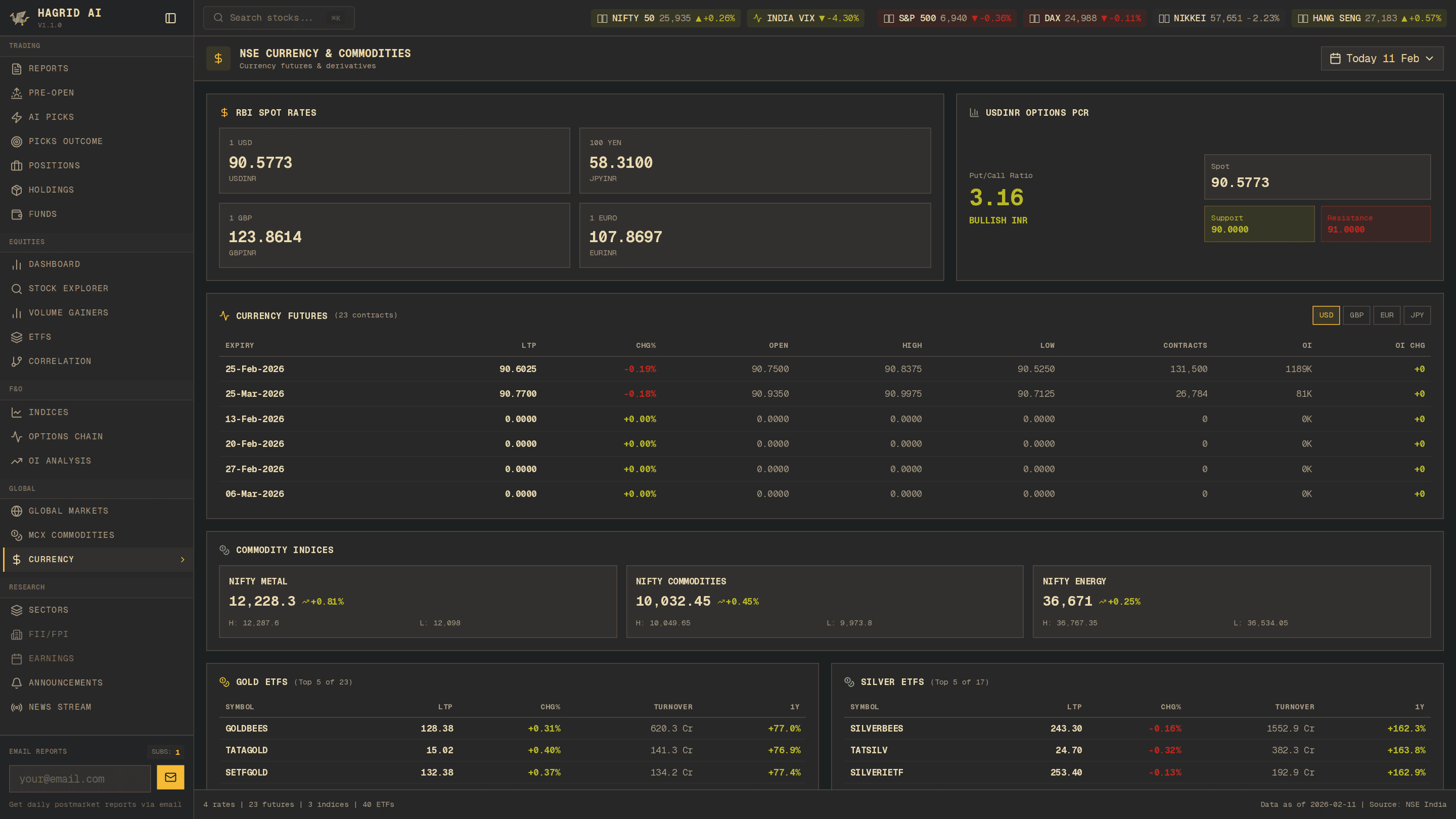Open Global Markets via the globe icon
Image resolution: width=1456 pixels, height=819 pixels.
pyautogui.click(x=16, y=511)
